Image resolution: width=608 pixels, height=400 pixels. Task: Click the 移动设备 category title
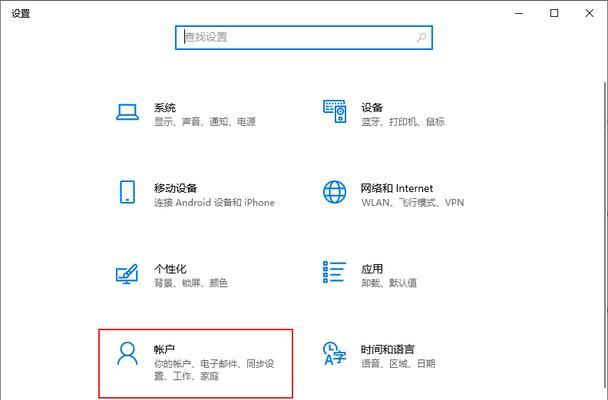coord(175,188)
